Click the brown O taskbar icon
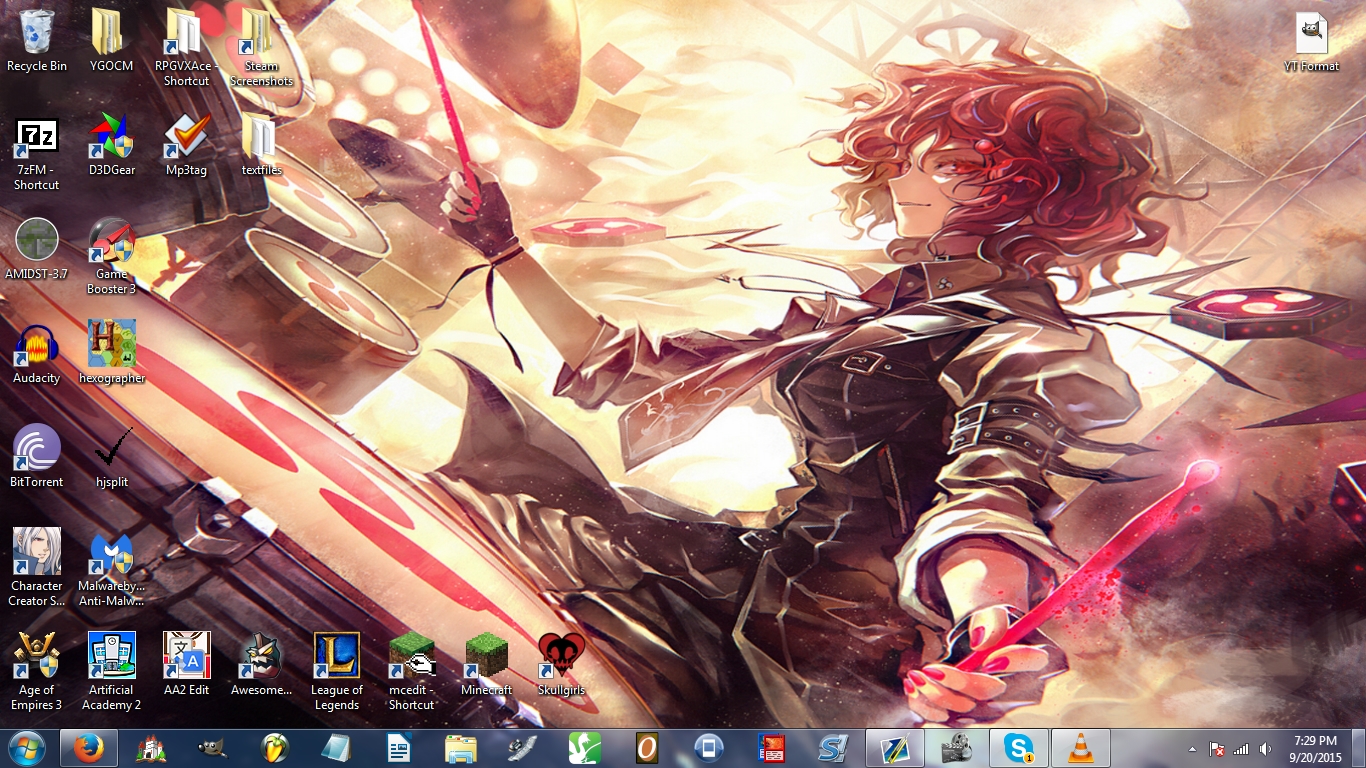 pyautogui.click(x=646, y=748)
